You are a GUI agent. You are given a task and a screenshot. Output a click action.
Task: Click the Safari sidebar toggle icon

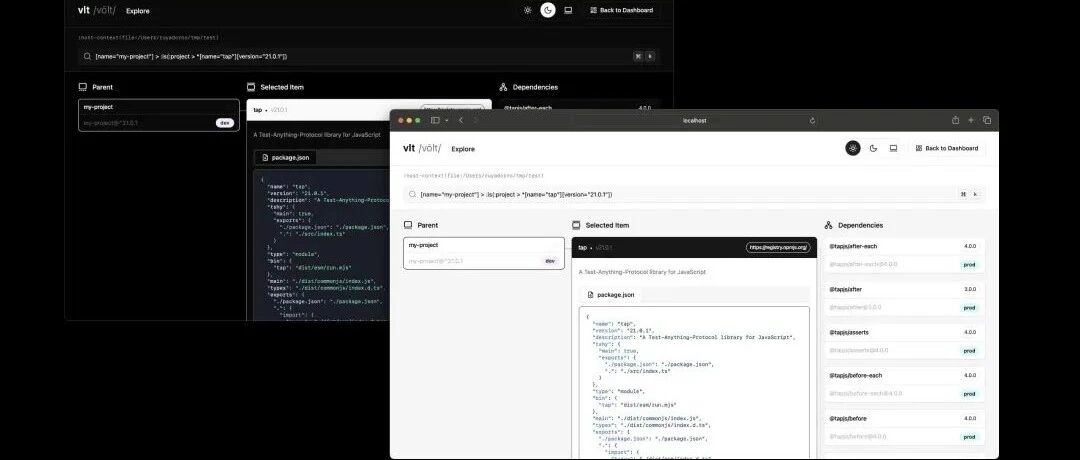(435, 121)
